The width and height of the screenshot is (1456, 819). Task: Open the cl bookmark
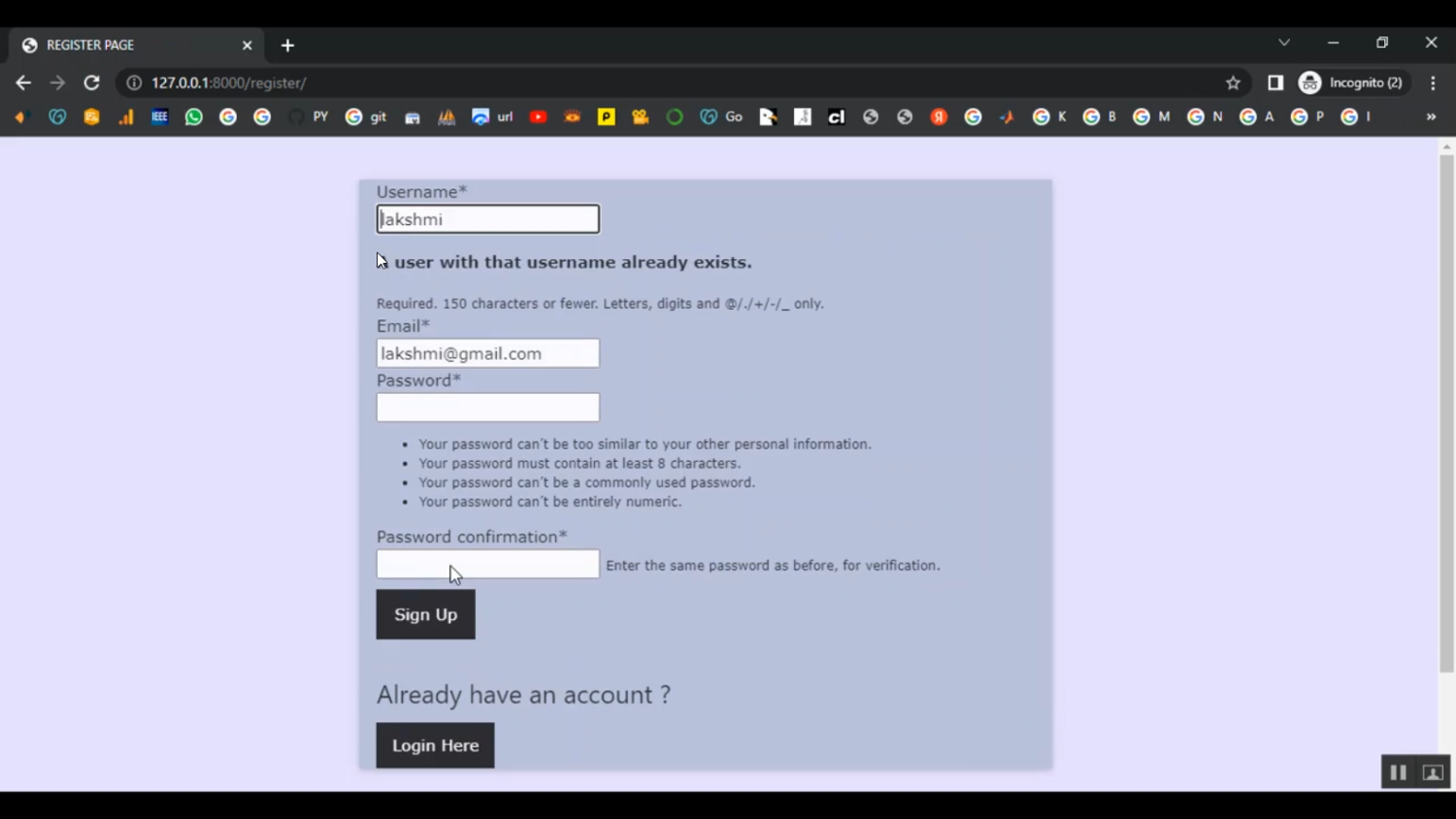click(x=836, y=117)
